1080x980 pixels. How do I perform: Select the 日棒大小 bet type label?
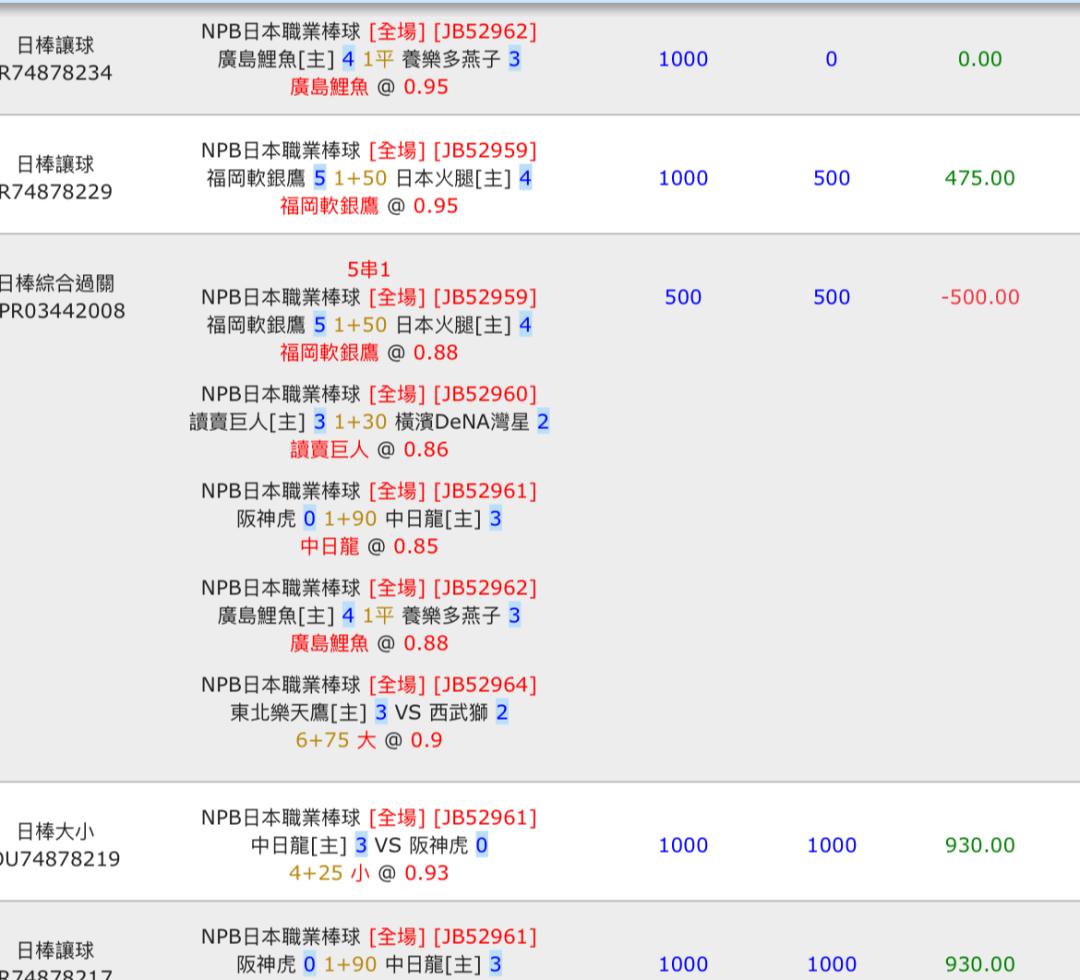click(x=55, y=831)
